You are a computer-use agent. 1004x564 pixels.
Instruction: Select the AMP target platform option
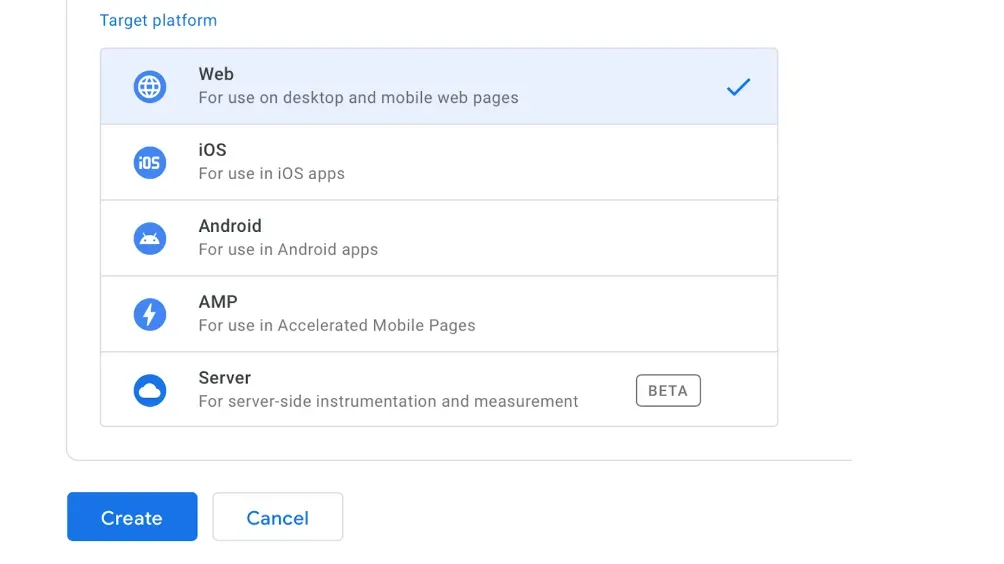click(x=439, y=314)
